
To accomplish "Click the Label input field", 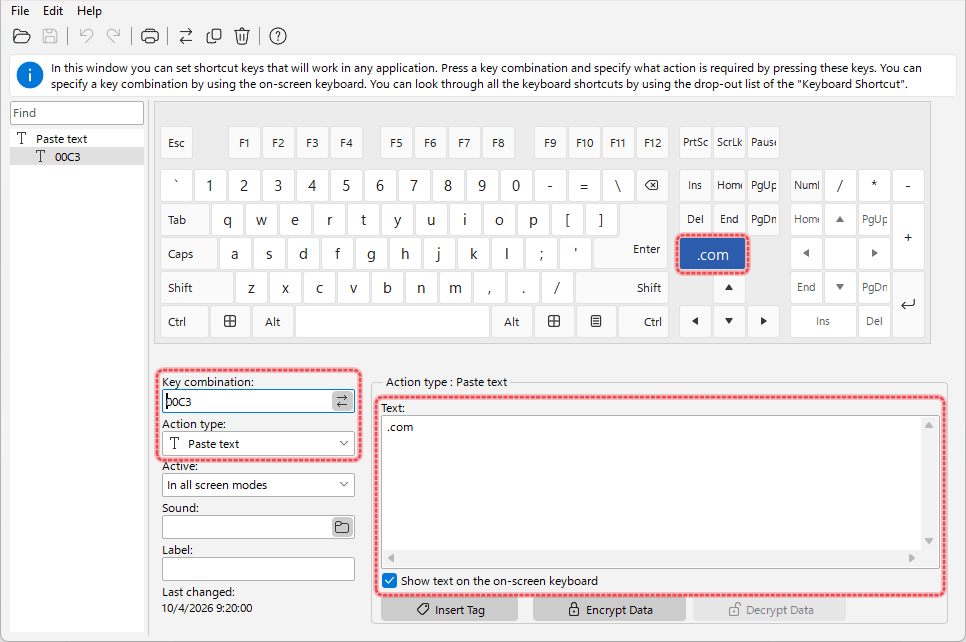I will point(258,569).
